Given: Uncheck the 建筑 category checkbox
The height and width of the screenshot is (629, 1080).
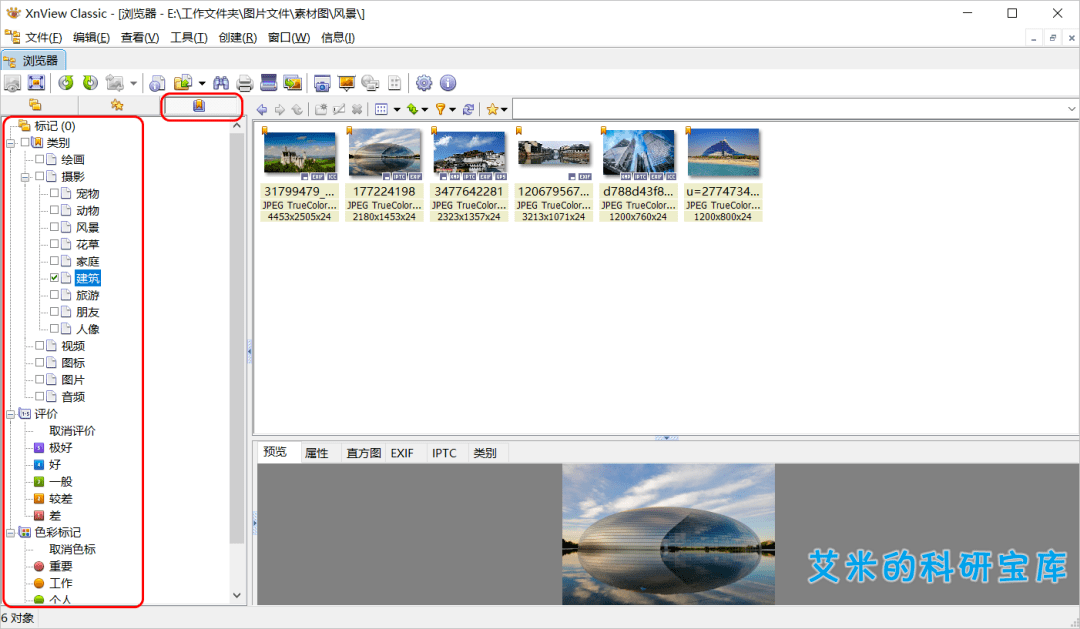Looking at the screenshot, I should [56, 278].
